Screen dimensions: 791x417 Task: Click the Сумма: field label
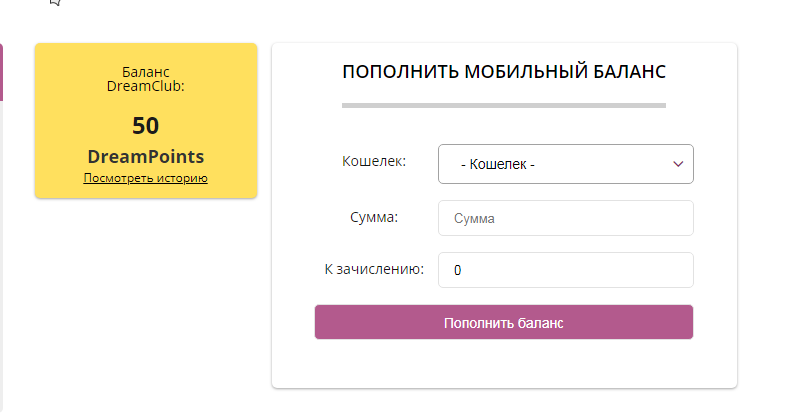click(374, 216)
